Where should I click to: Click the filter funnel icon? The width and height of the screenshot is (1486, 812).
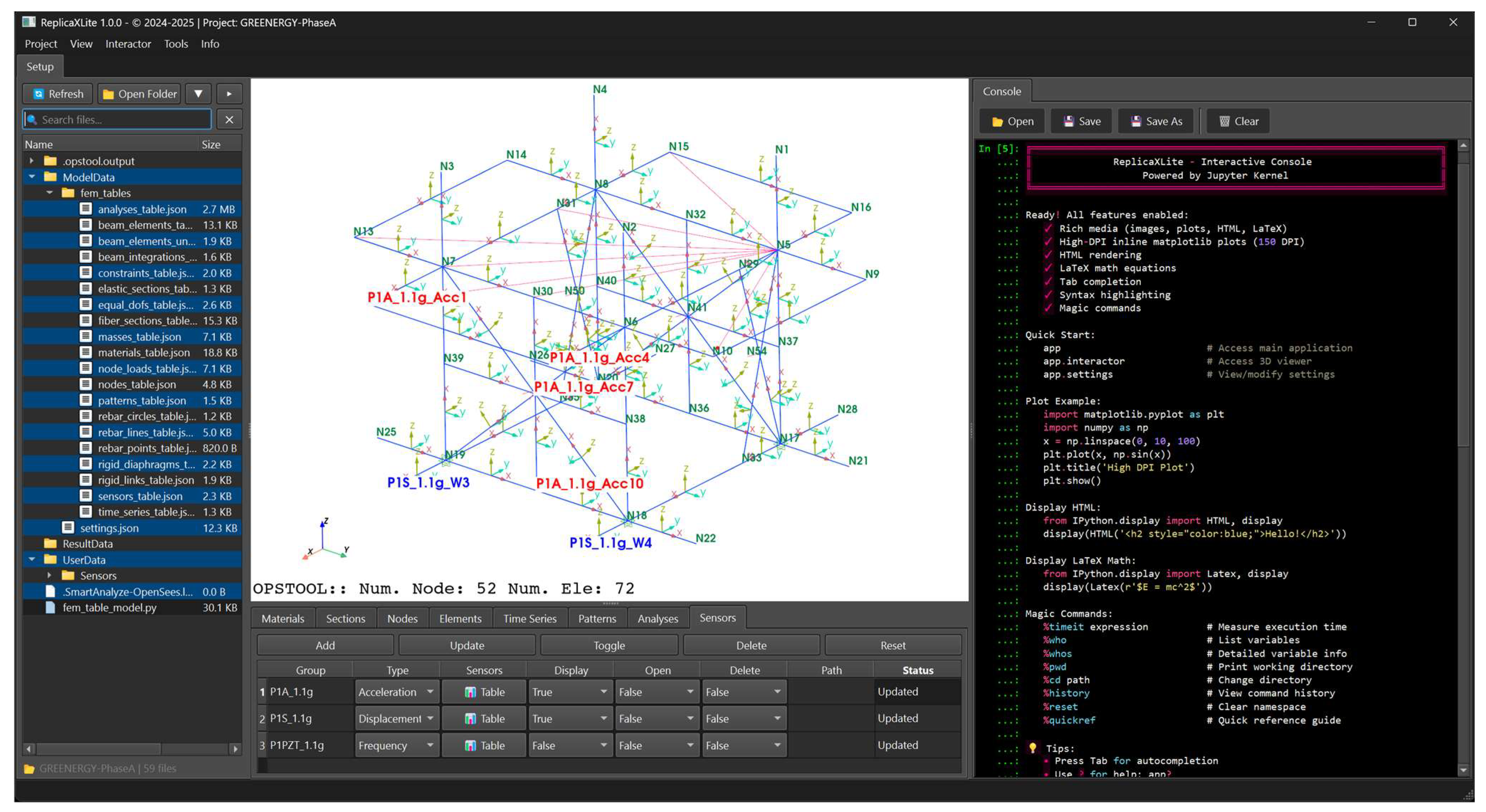click(198, 94)
